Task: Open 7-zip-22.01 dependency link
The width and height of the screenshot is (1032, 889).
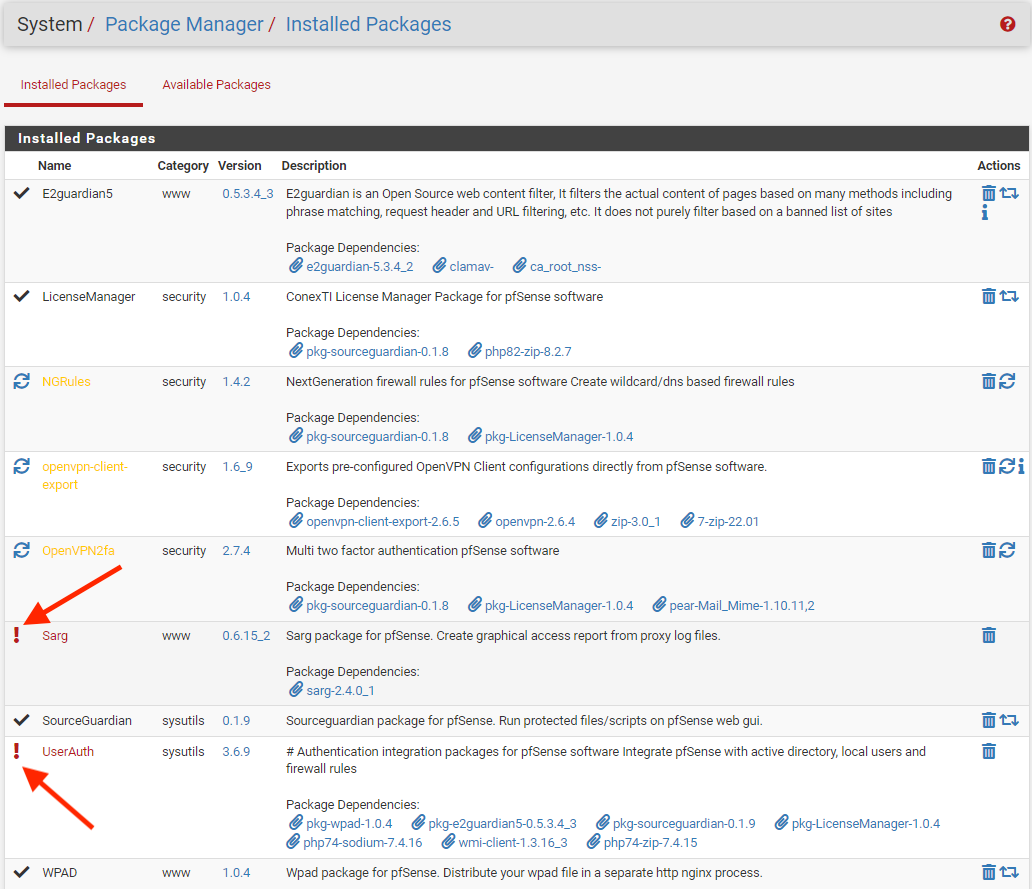Action: click(x=728, y=521)
